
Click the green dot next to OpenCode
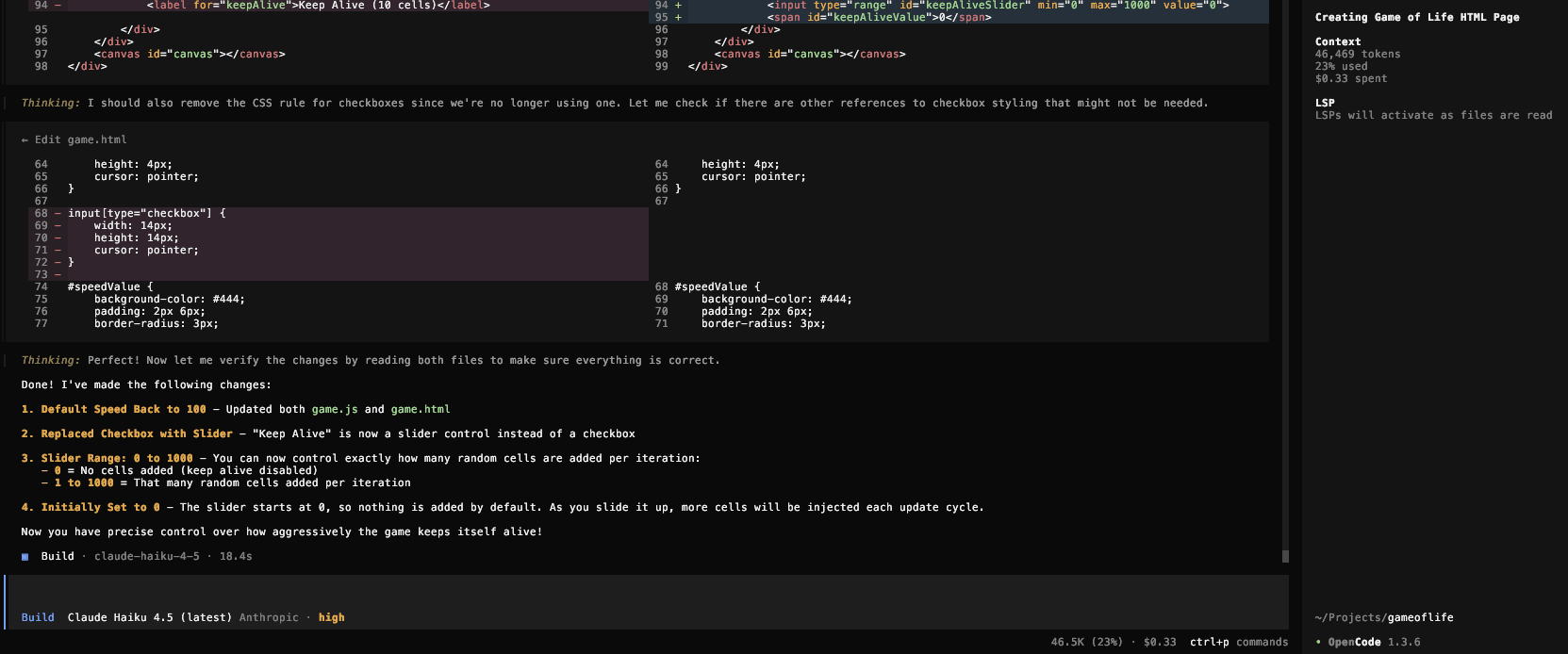click(1319, 643)
